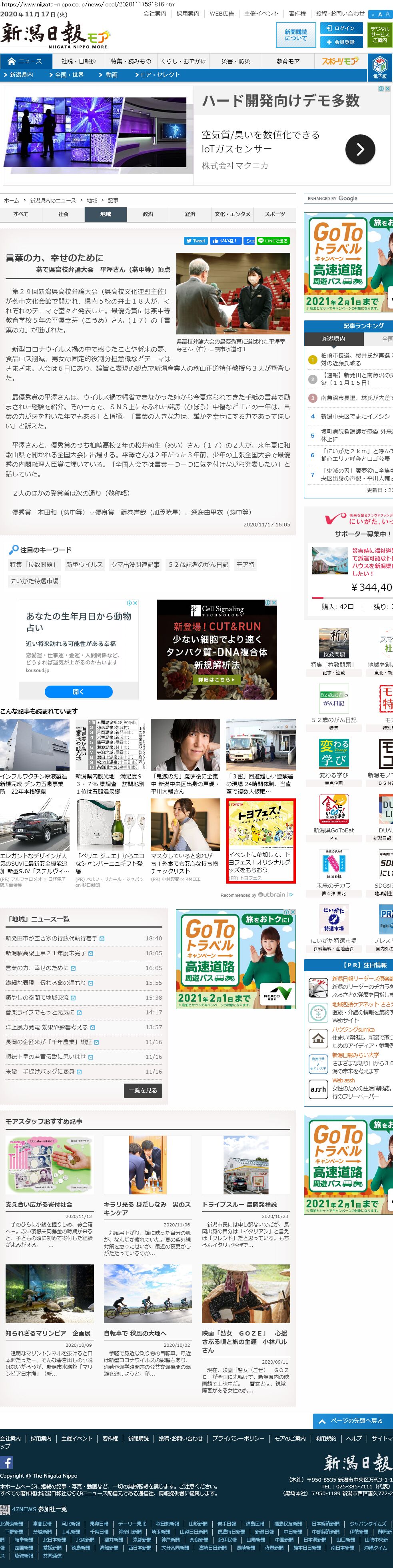Image resolution: width=393 pixels, height=1568 pixels.
Task: Open the 47NEWS 参加社一覧 logo link
Action: click(5, 1509)
